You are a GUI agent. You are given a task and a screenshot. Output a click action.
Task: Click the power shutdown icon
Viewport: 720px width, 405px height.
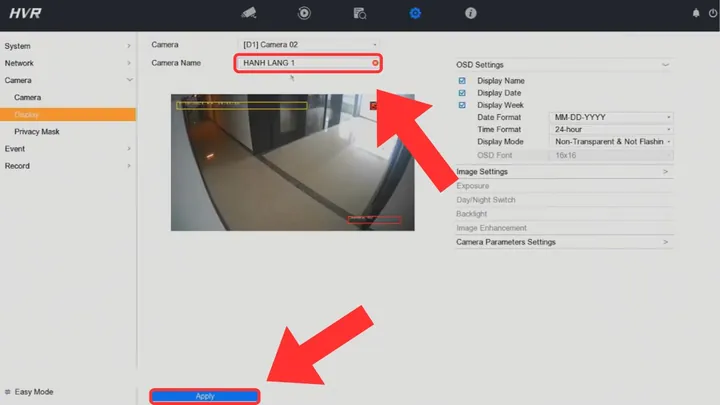click(x=713, y=13)
